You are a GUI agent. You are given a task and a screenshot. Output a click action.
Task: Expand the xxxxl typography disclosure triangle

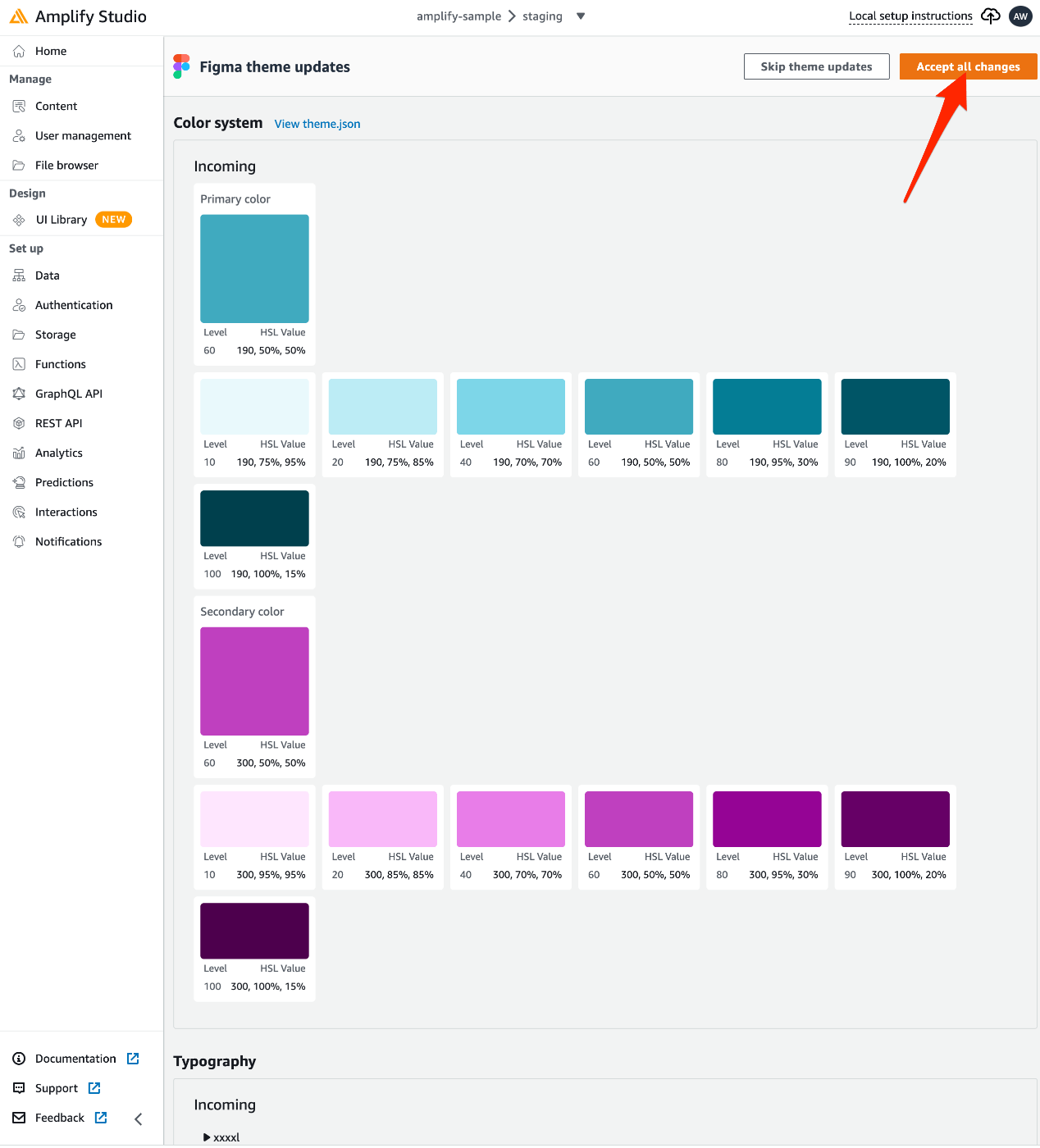(x=207, y=1137)
